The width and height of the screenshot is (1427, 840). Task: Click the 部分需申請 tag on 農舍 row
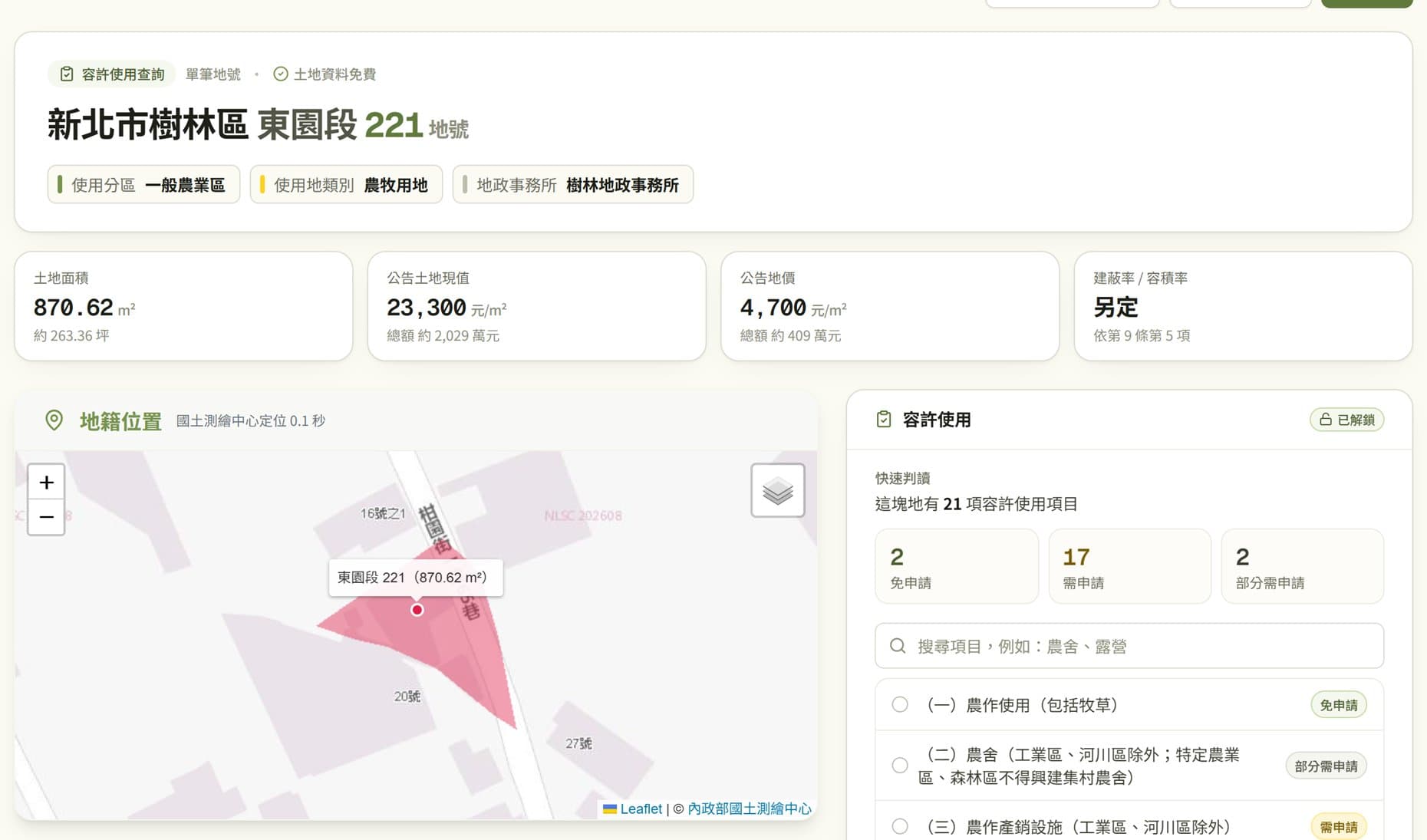pos(1326,766)
